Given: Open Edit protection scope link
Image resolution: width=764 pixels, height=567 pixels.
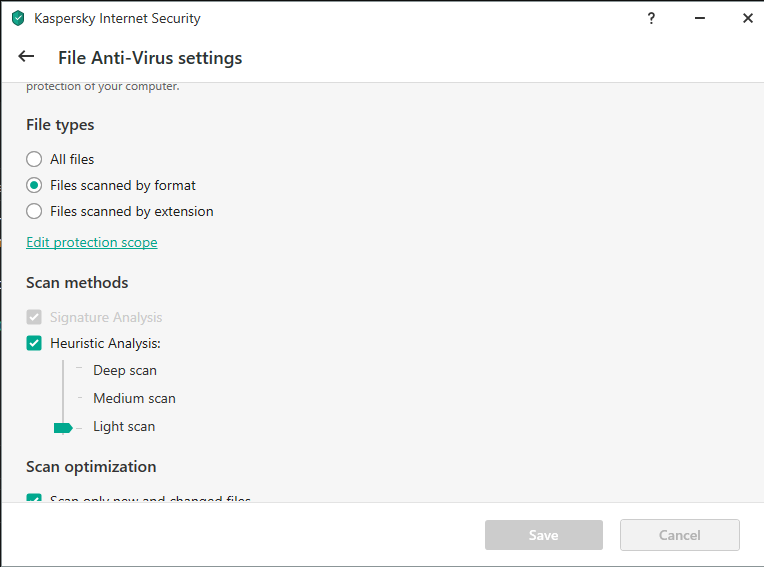Looking at the screenshot, I should tap(91, 242).
